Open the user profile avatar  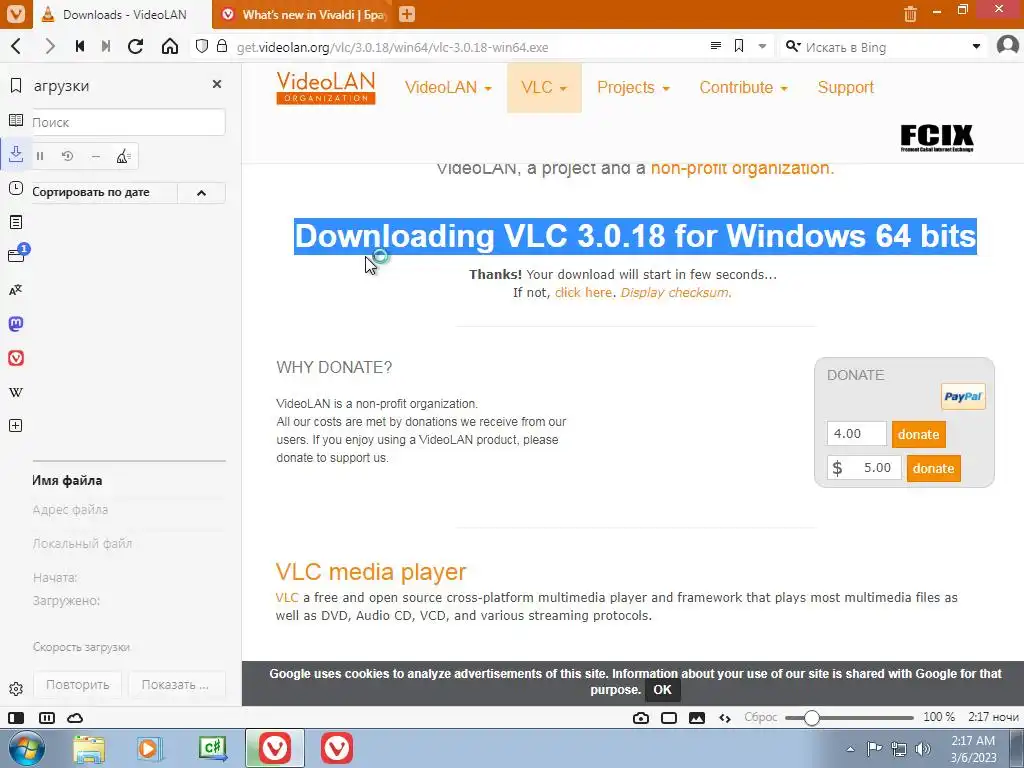click(1008, 46)
